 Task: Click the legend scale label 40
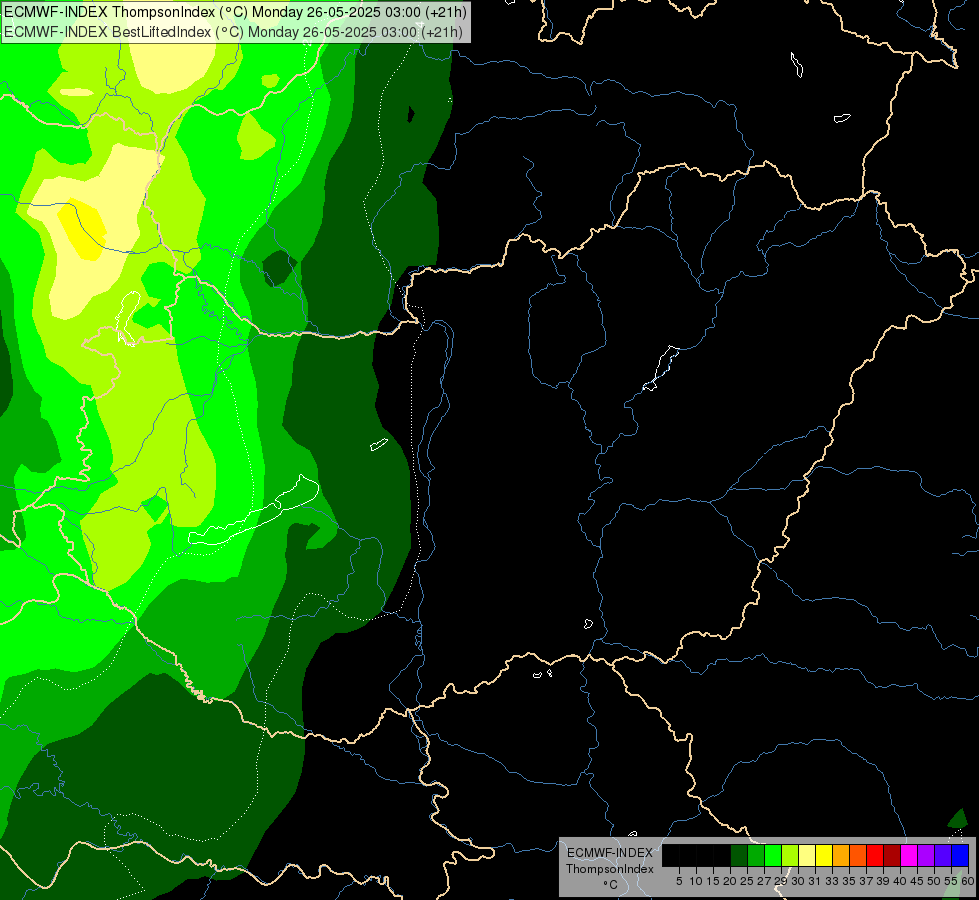[x=900, y=881]
